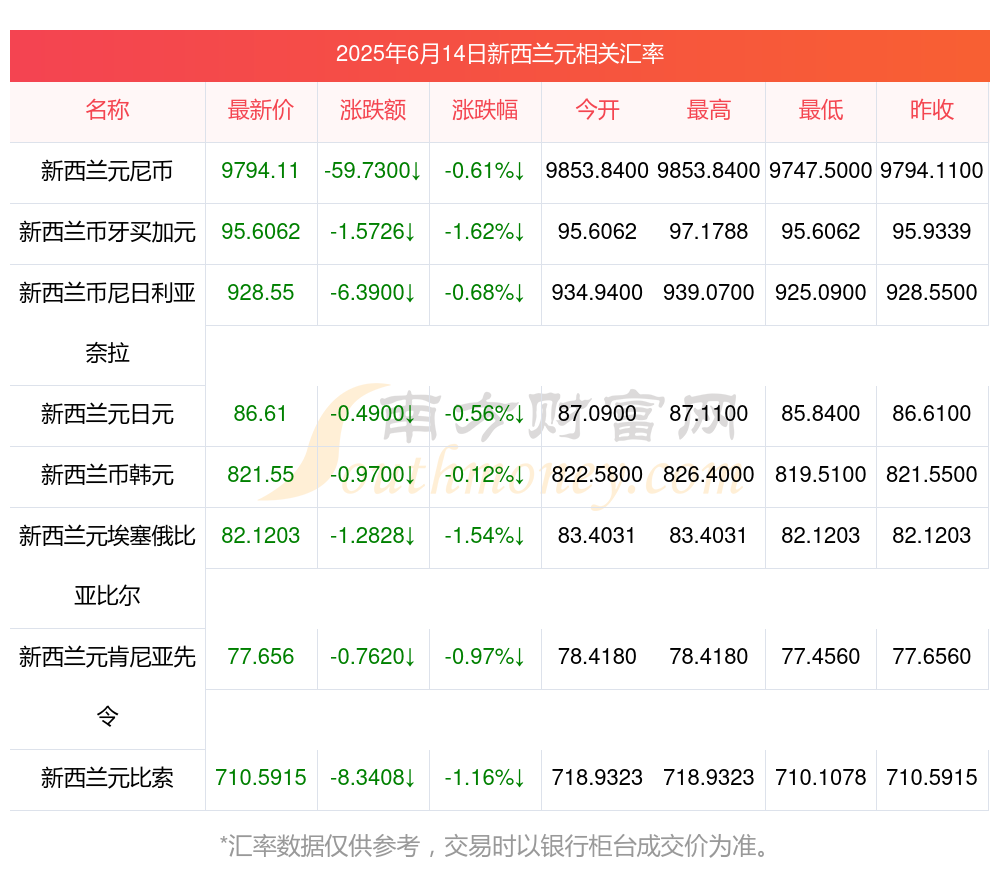Click the open value 822.5800

tap(597, 475)
